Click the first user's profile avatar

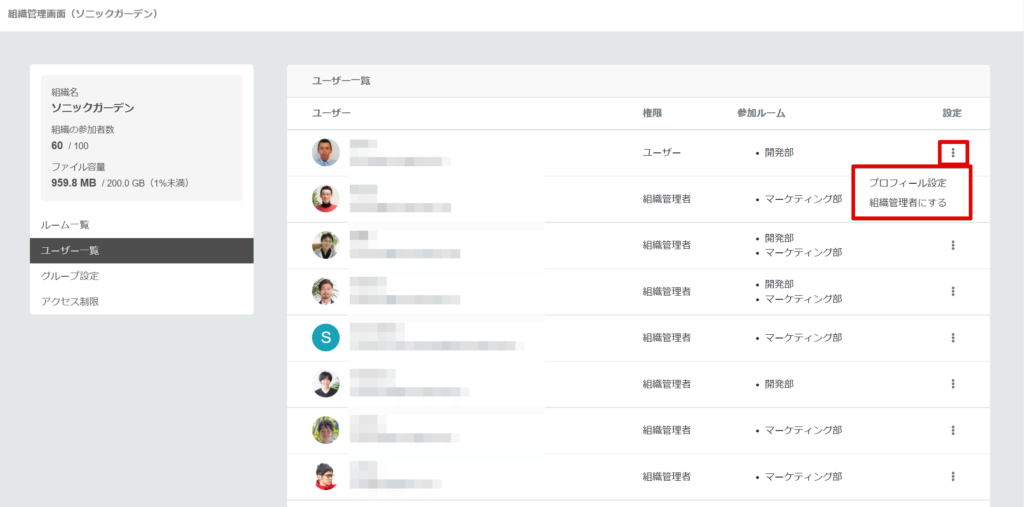pyautogui.click(x=326, y=153)
